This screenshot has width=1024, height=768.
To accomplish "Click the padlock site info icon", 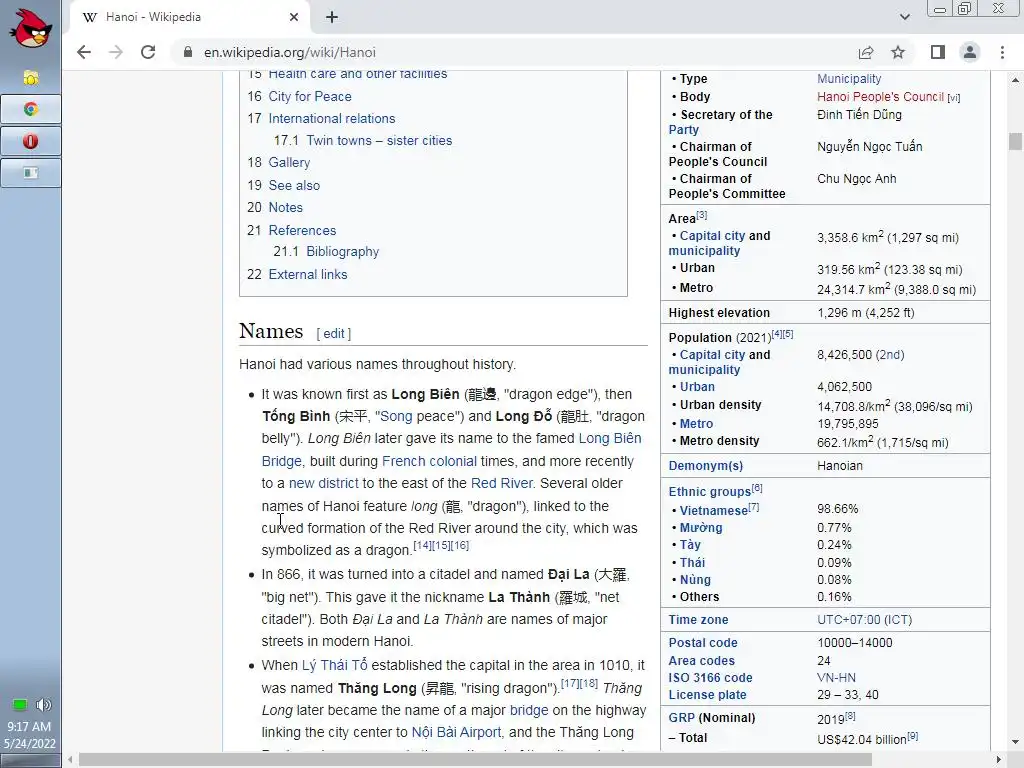I will click(x=188, y=52).
